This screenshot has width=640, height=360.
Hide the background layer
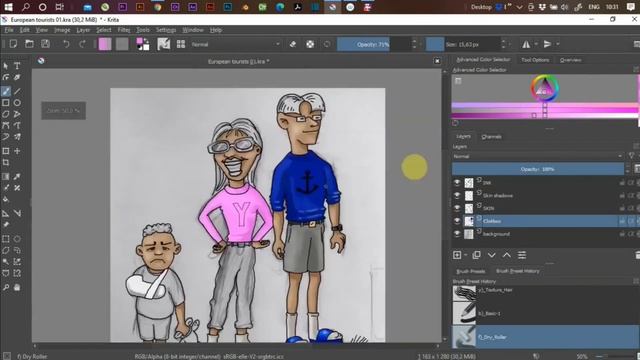[457, 234]
